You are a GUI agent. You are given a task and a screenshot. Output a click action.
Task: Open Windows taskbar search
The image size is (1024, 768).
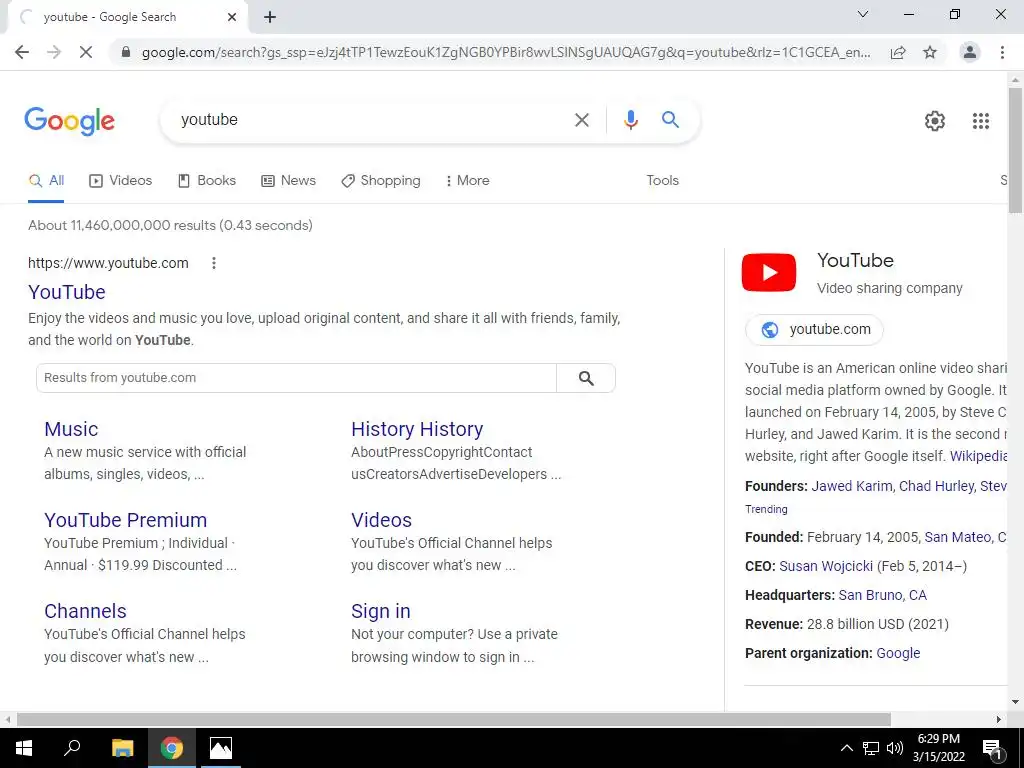72,748
